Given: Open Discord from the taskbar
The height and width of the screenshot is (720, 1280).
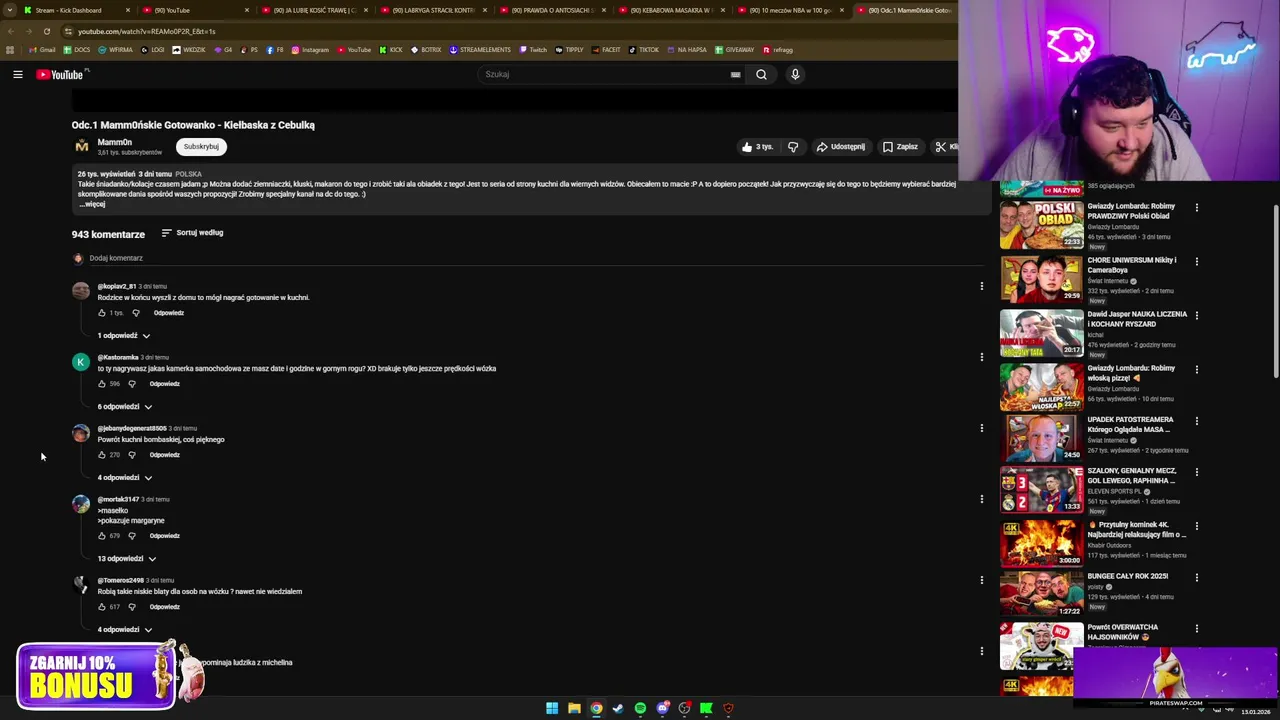Looking at the screenshot, I should [662, 708].
